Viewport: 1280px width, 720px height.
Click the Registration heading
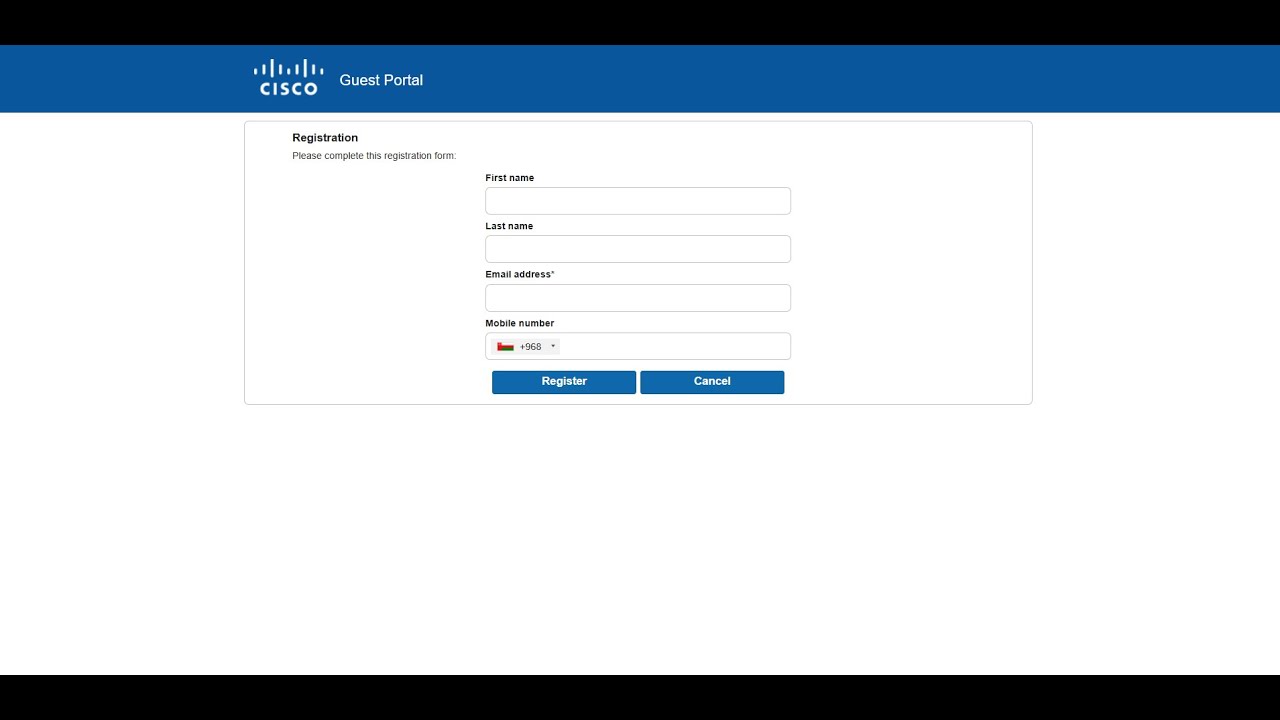(325, 138)
